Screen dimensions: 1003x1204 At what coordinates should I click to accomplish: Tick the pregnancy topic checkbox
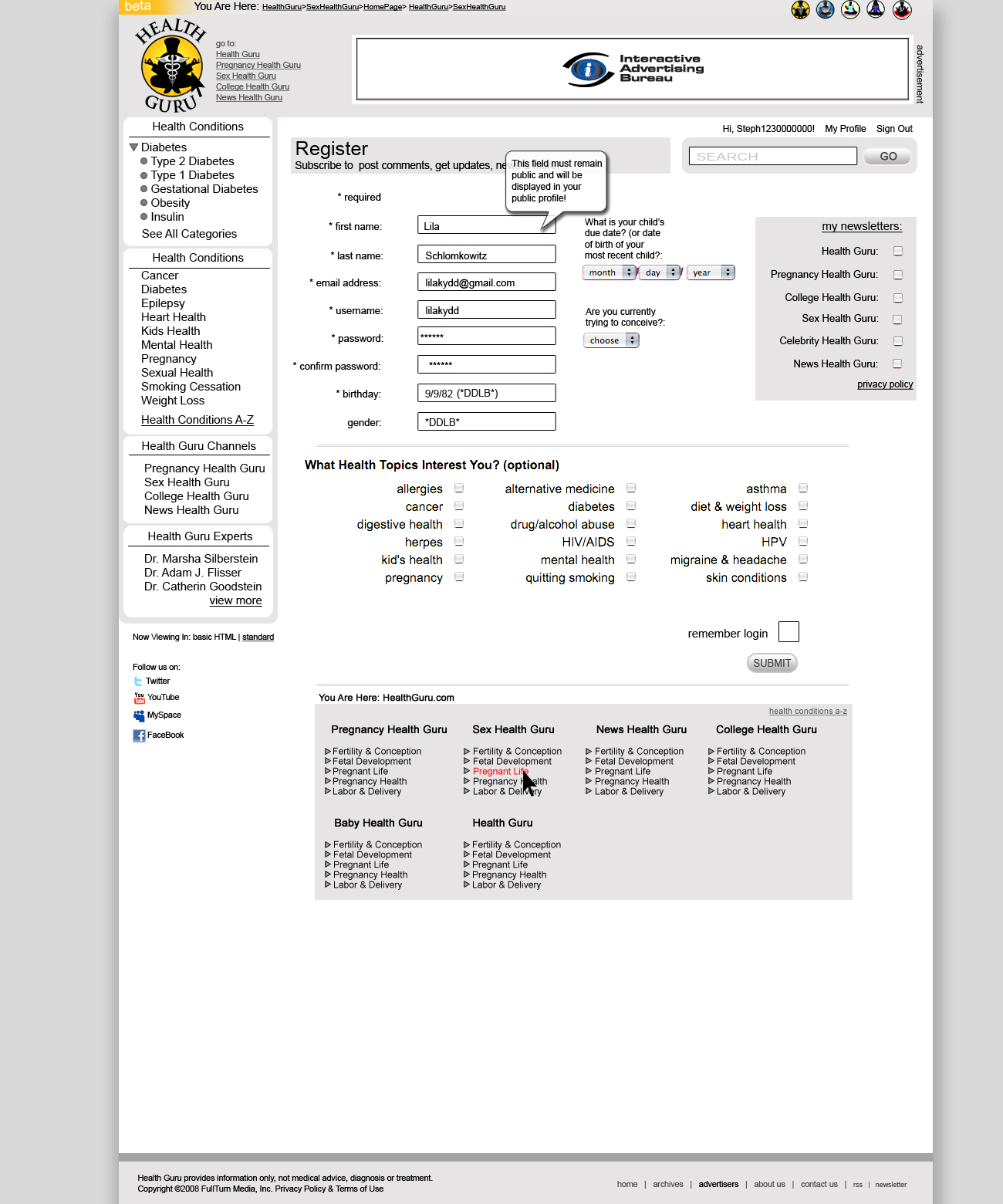point(459,577)
